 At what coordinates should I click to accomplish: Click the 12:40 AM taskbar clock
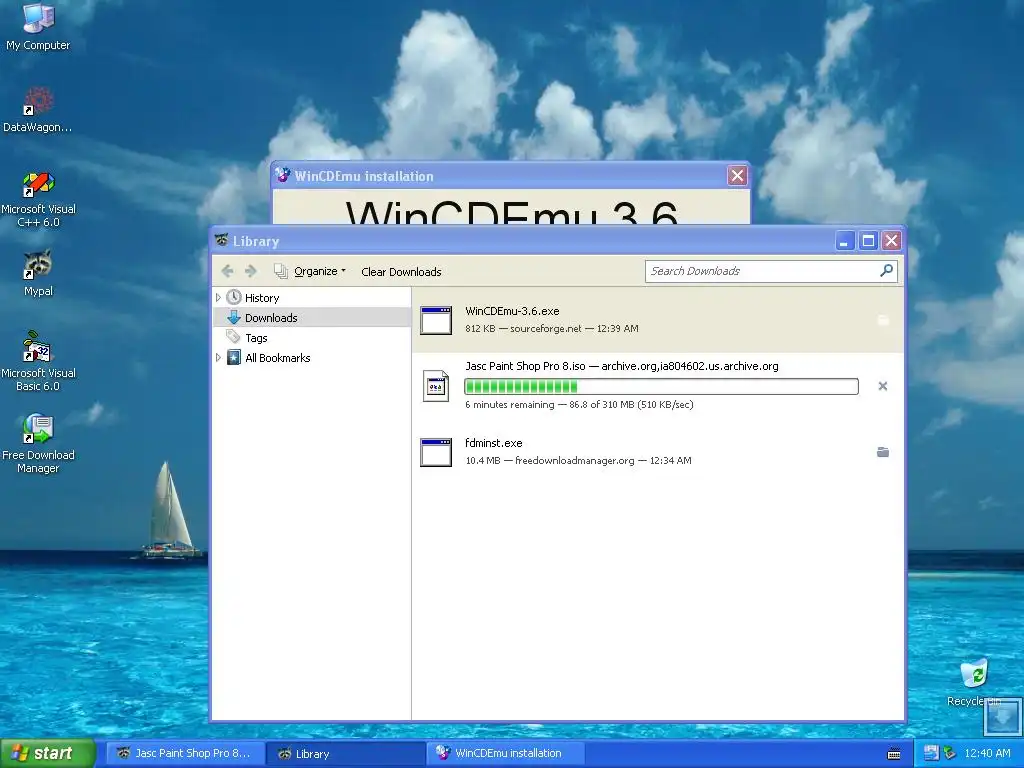click(987, 753)
